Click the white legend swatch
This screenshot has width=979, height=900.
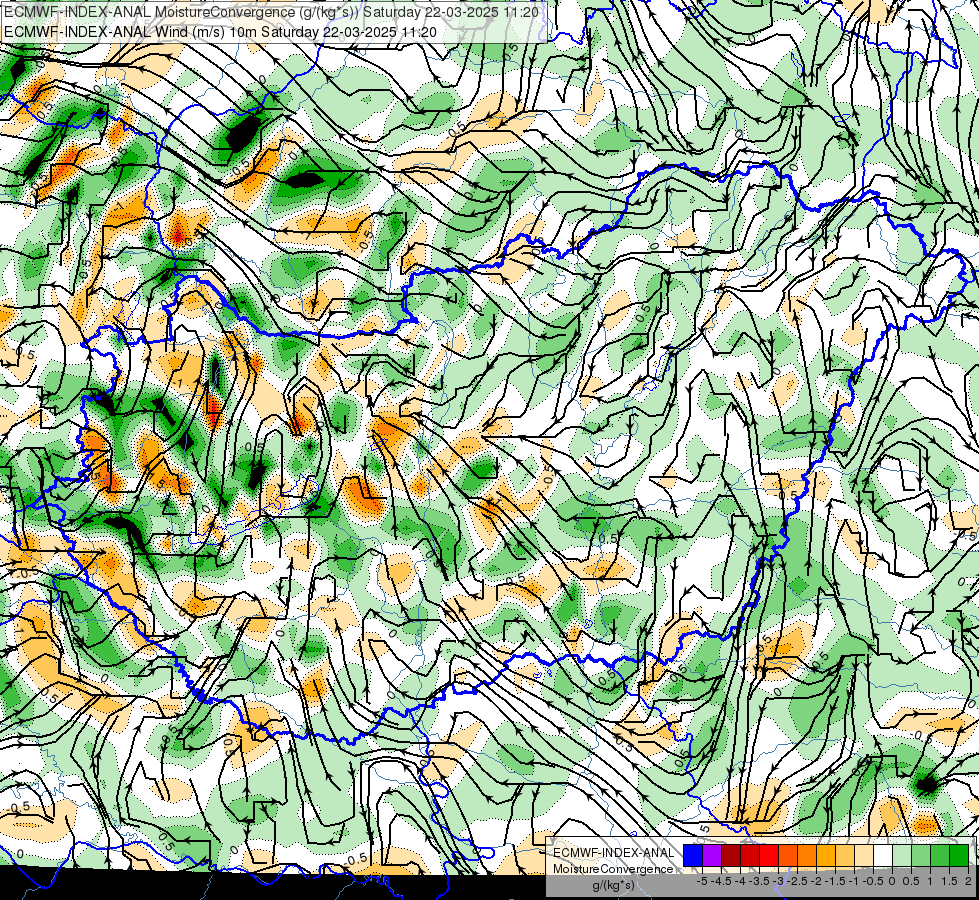pos(883,855)
